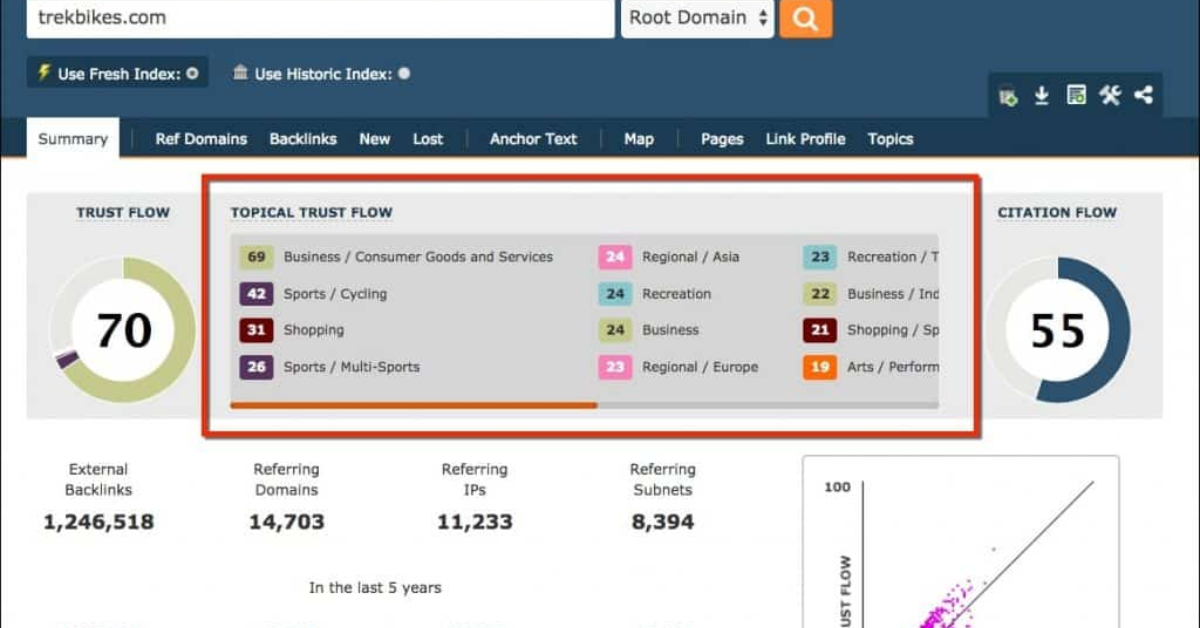
Task: Click the Trust Flow 70 donut chart
Action: click(123, 330)
